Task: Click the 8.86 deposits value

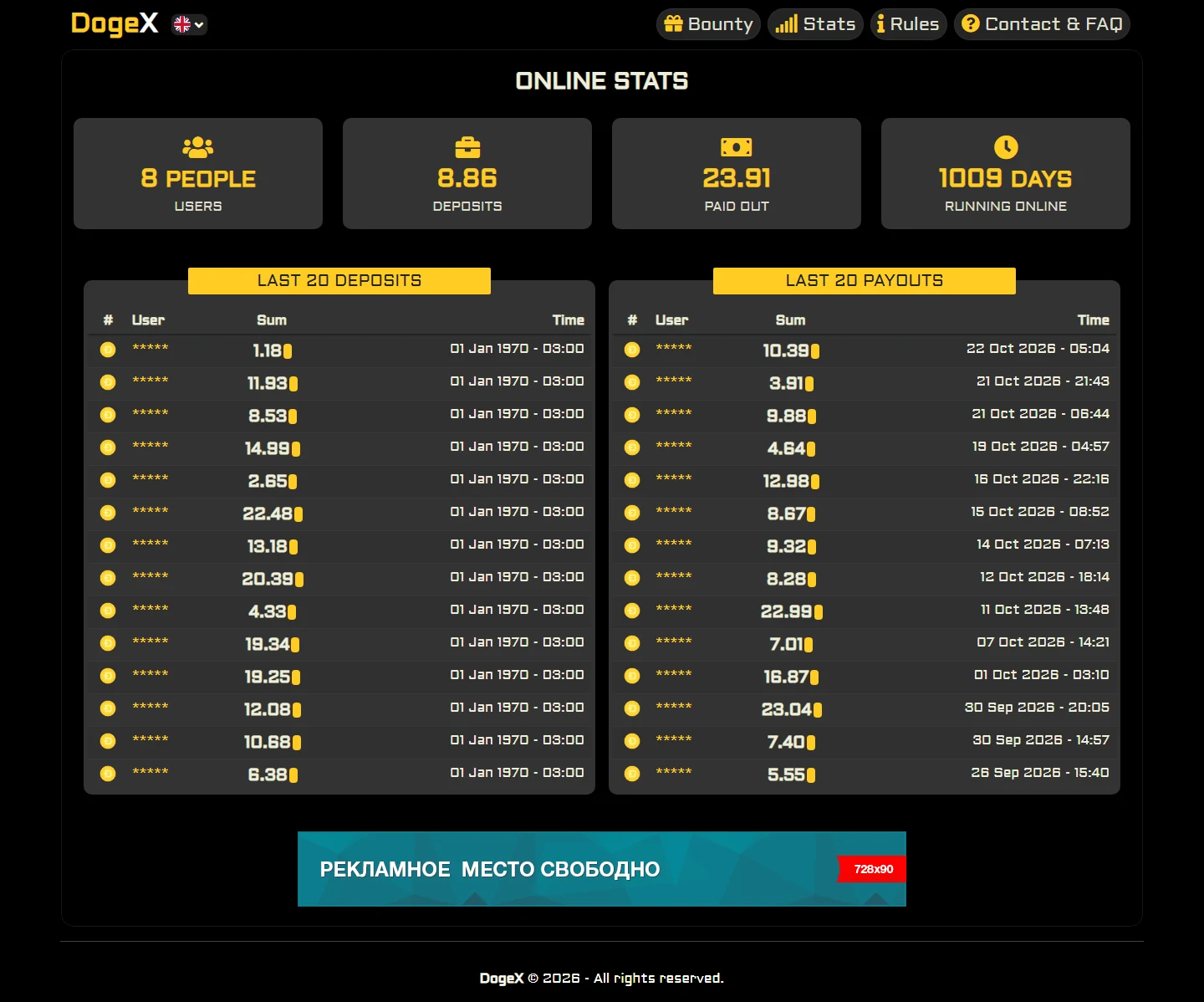Action: 467,178
